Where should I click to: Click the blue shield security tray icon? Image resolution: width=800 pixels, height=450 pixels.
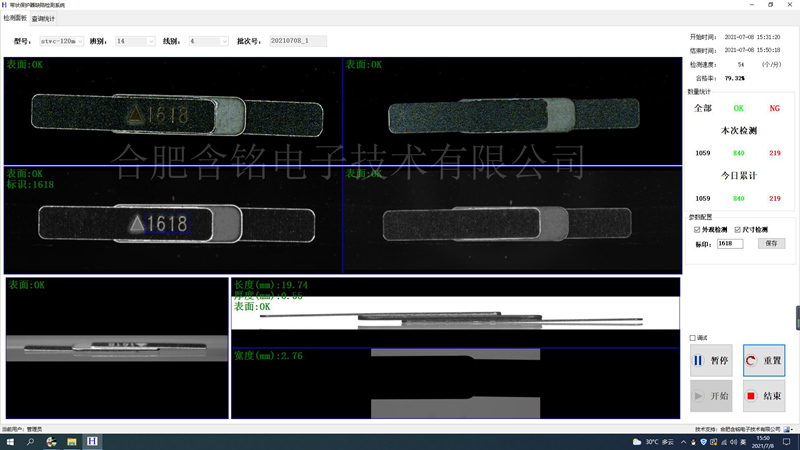703,442
